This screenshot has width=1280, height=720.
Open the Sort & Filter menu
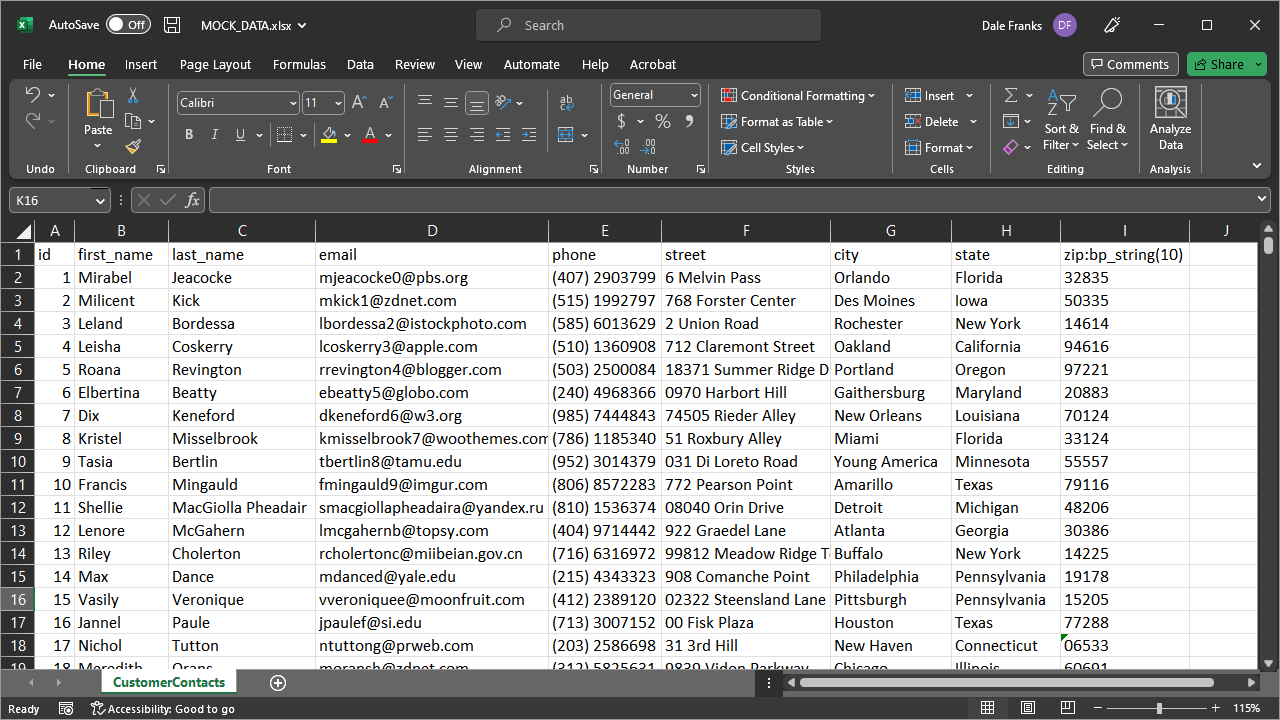point(1061,120)
